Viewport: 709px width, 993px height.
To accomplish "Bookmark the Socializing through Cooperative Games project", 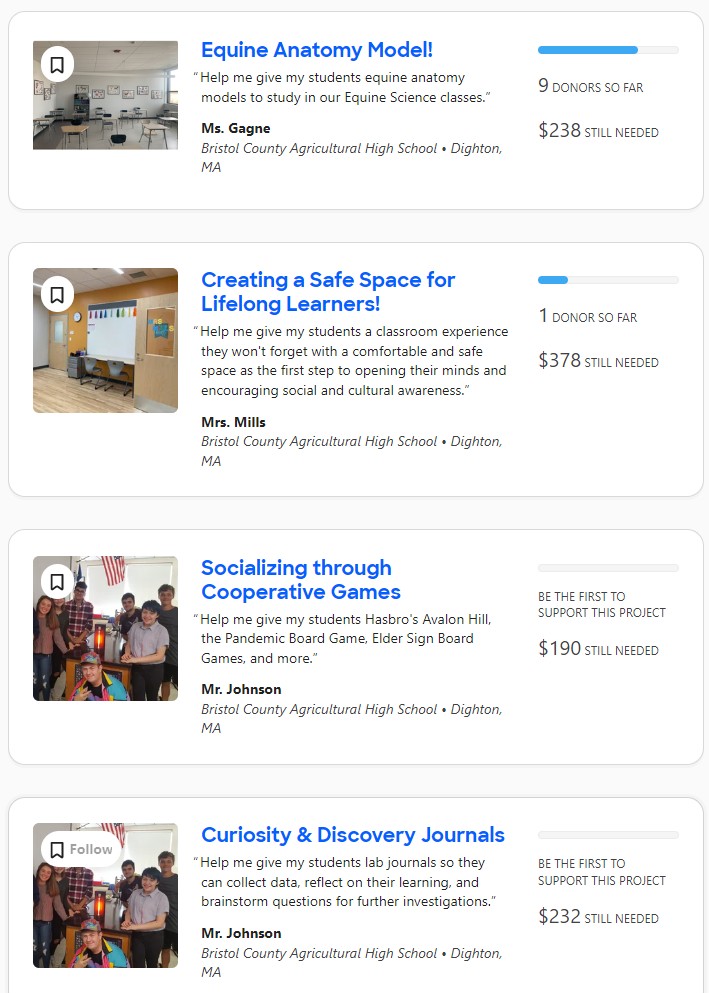I will pyautogui.click(x=57, y=581).
